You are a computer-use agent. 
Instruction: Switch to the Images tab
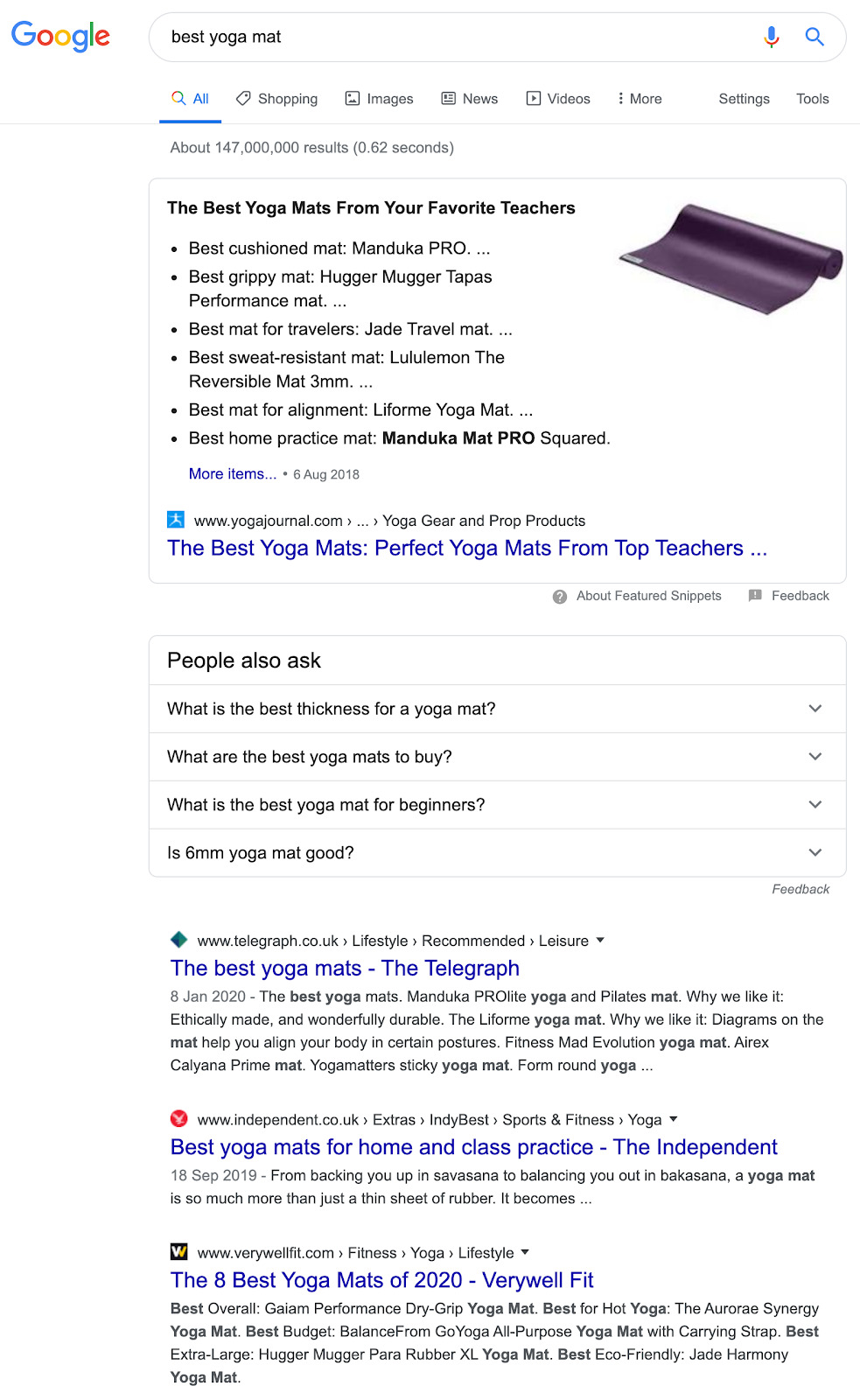380,99
